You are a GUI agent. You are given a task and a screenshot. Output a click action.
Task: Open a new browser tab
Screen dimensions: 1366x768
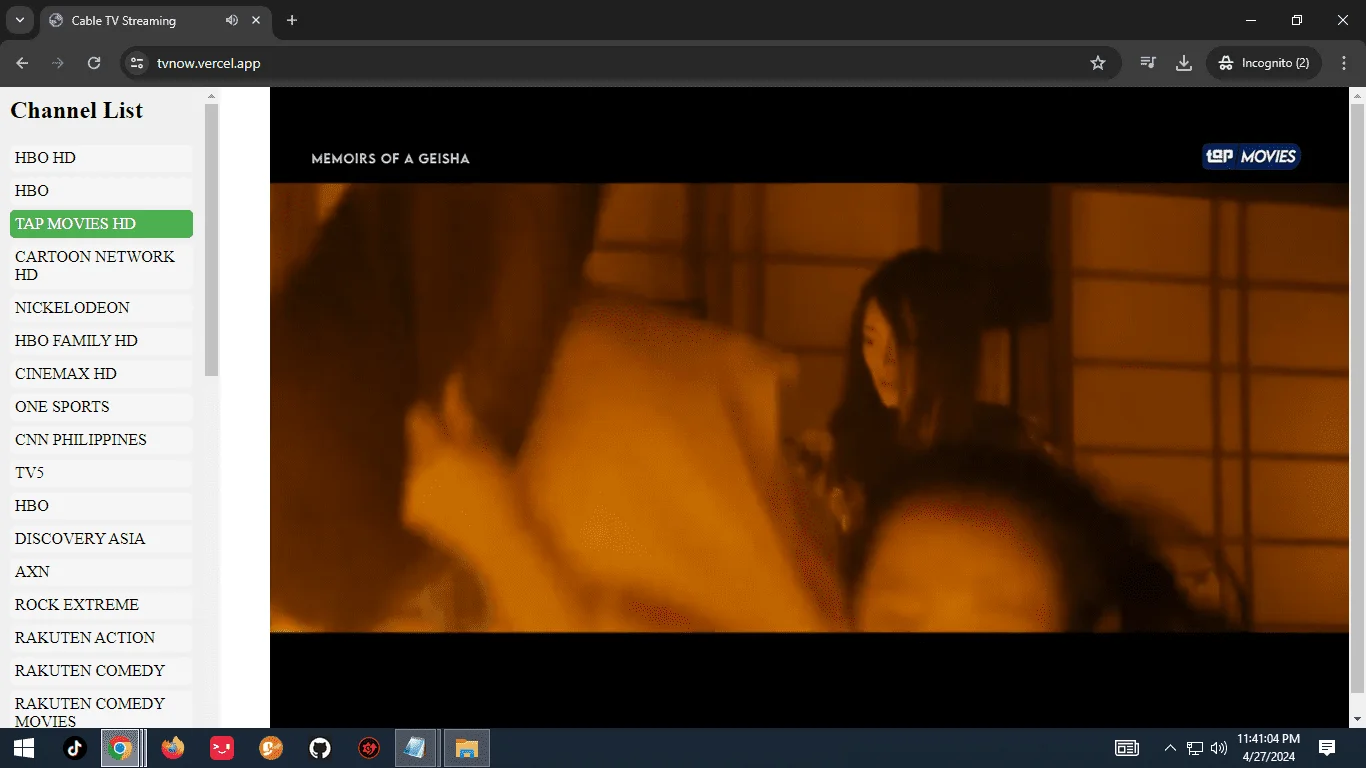[292, 20]
